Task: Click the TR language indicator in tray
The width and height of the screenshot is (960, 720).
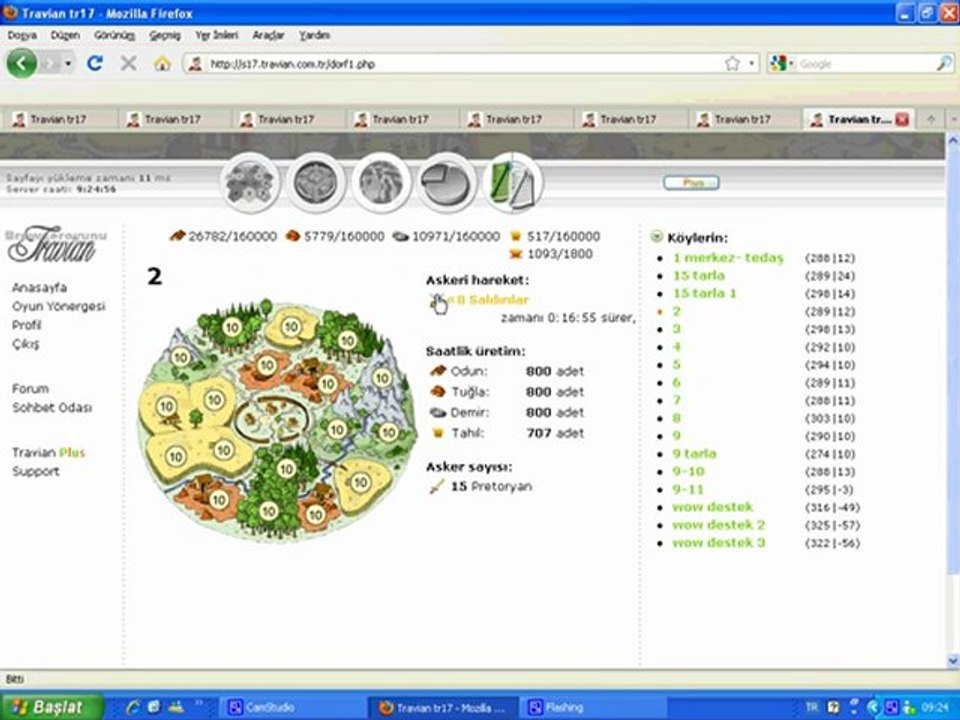Action: (811, 707)
